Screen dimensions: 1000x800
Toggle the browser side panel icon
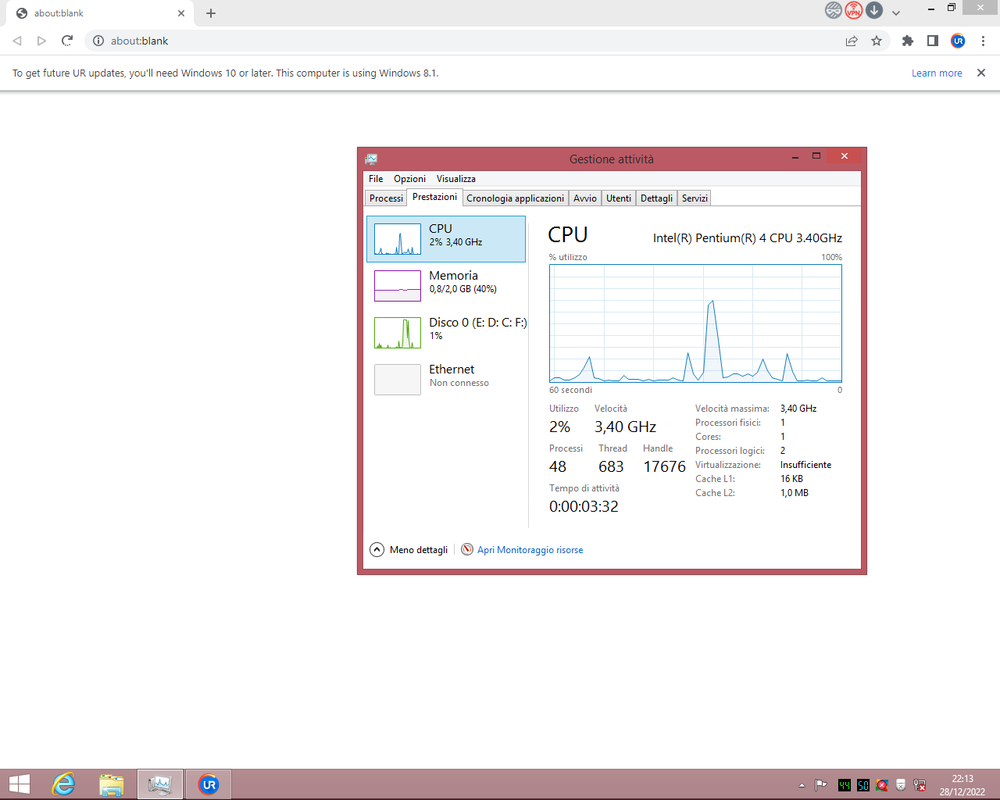point(932,41)
